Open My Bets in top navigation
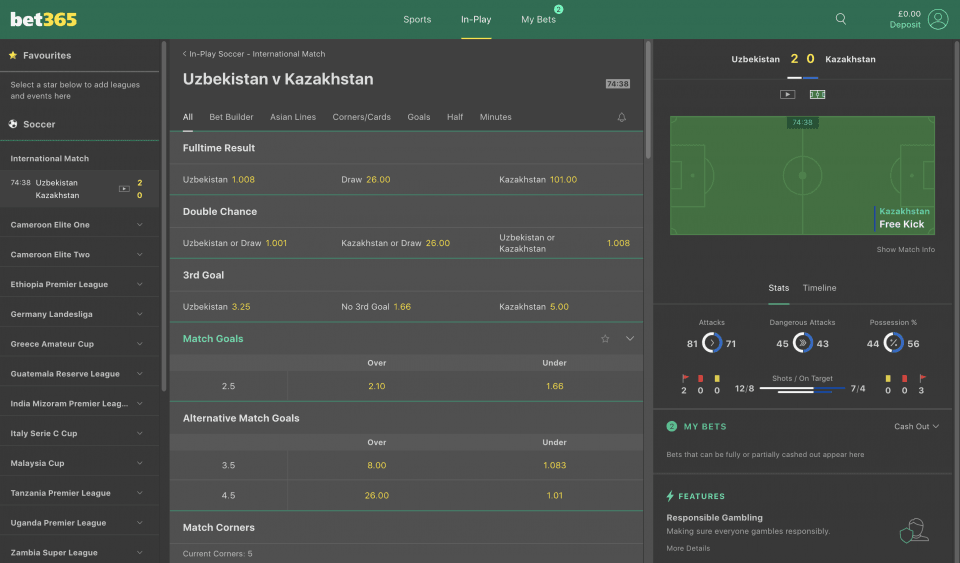960x563 pixels. click(538, 20)
